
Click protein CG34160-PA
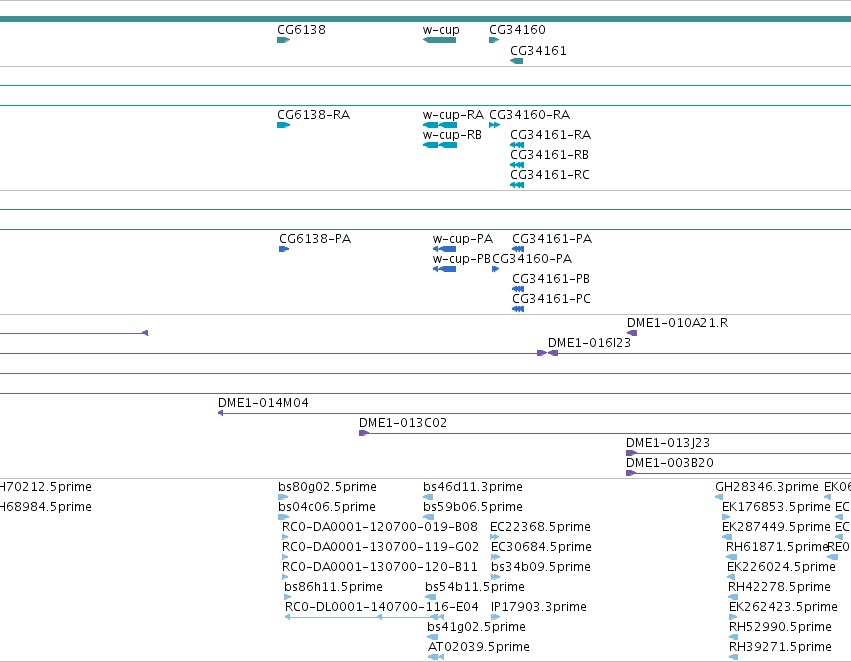click(x=532, y=259)
